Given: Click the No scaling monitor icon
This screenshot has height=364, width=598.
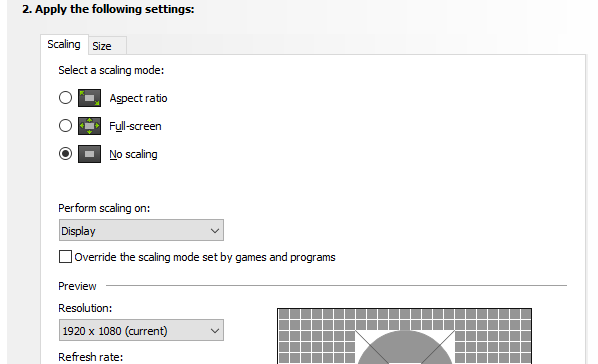Looking at the screenshot, I should click(x=89, y=154).
